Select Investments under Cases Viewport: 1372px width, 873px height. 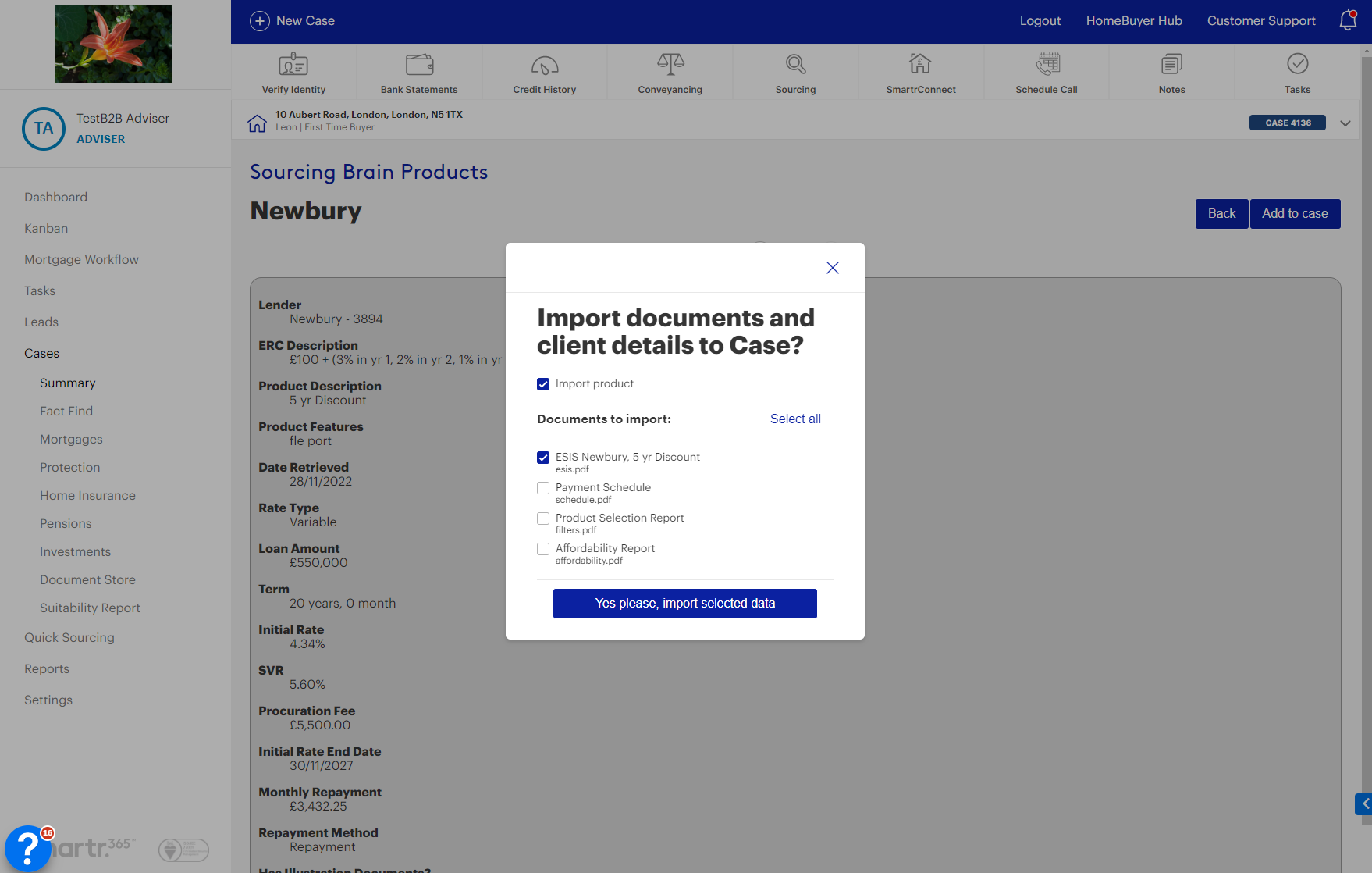(x=75, y=551)
